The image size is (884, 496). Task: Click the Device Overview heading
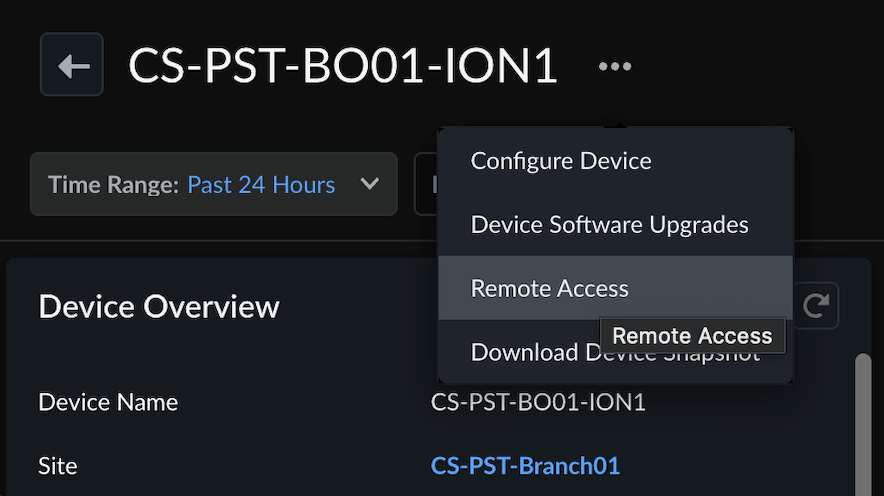(x=159, y=306)
